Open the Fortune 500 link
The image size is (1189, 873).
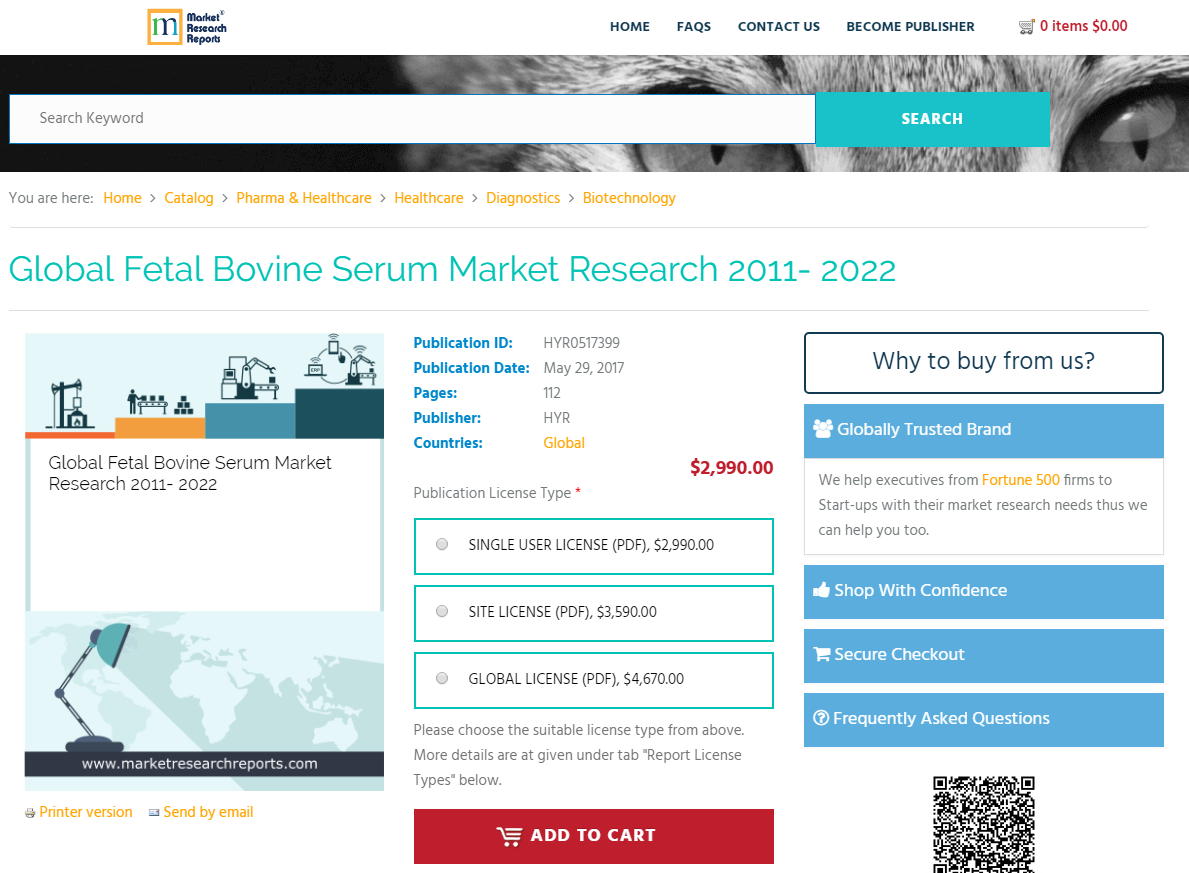[x=1021, y=480]
